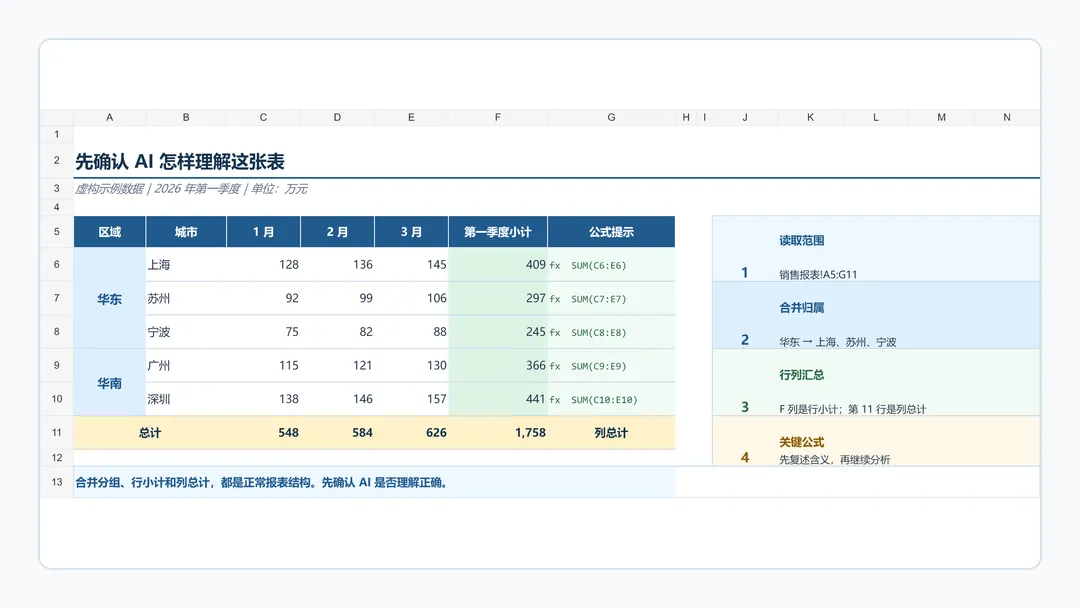
Task: Click the fx icon beside SUM(C9:E9)
Action: coord(554,366)
